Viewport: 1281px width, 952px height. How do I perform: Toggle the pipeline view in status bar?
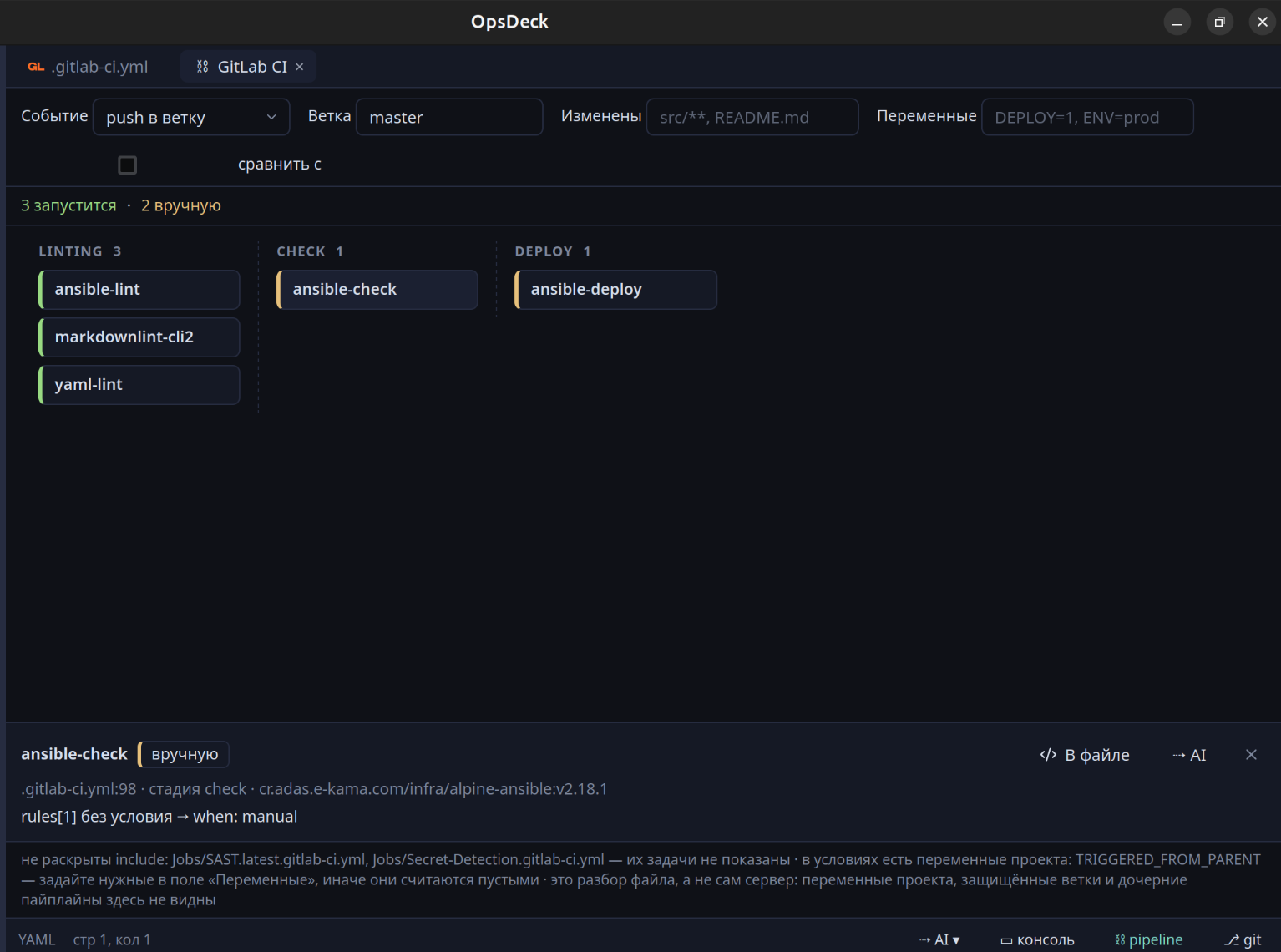1148,940
